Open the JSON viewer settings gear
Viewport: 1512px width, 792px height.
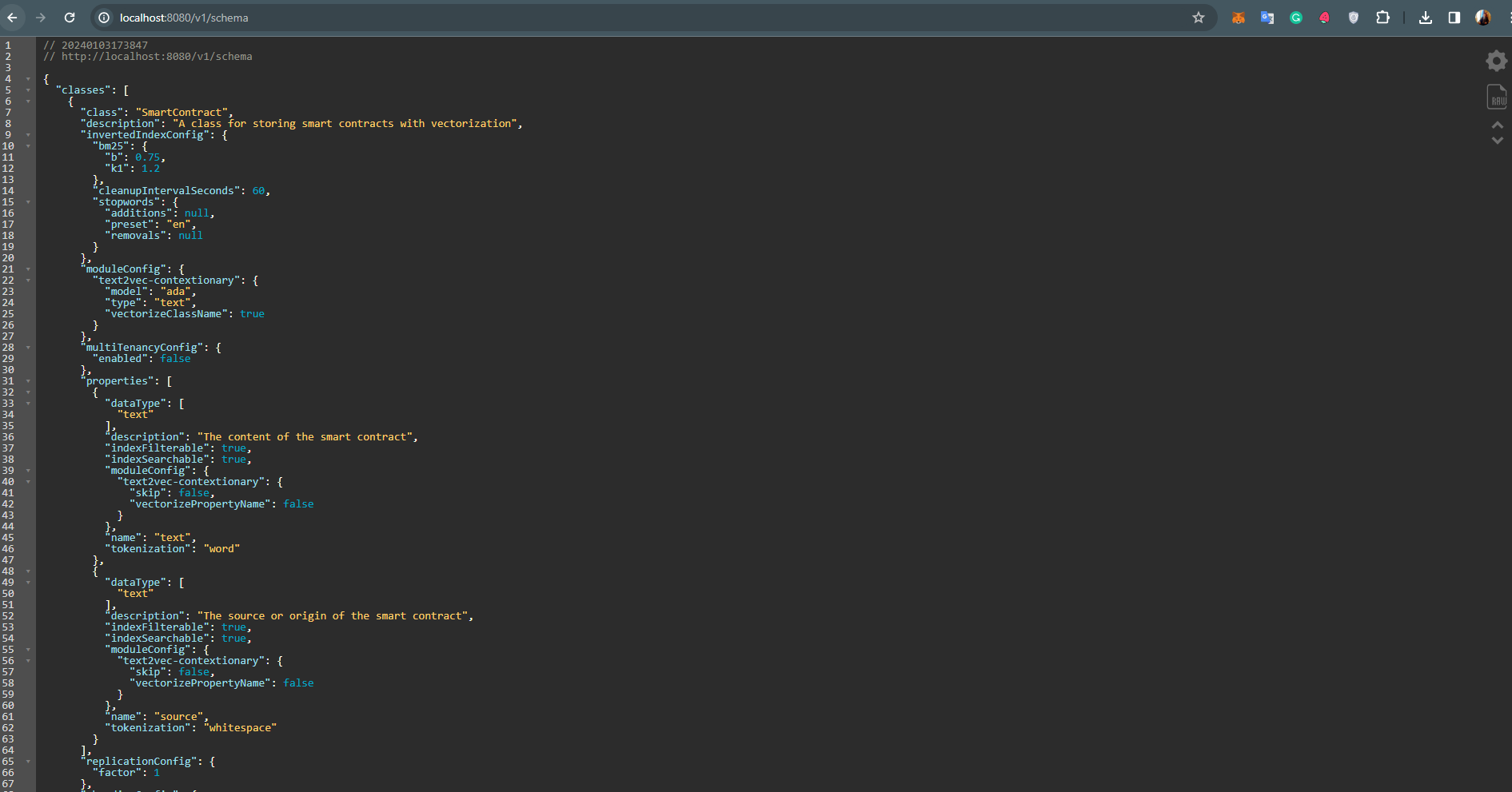pos(1496,61)
